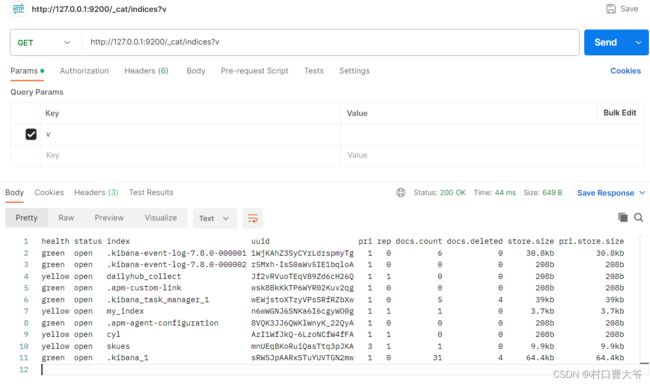Image resolution: width=650 pixels, height=384 pixels.
Task: Click the HTTP request icon beside the title
Action: (x=18, y=8)
